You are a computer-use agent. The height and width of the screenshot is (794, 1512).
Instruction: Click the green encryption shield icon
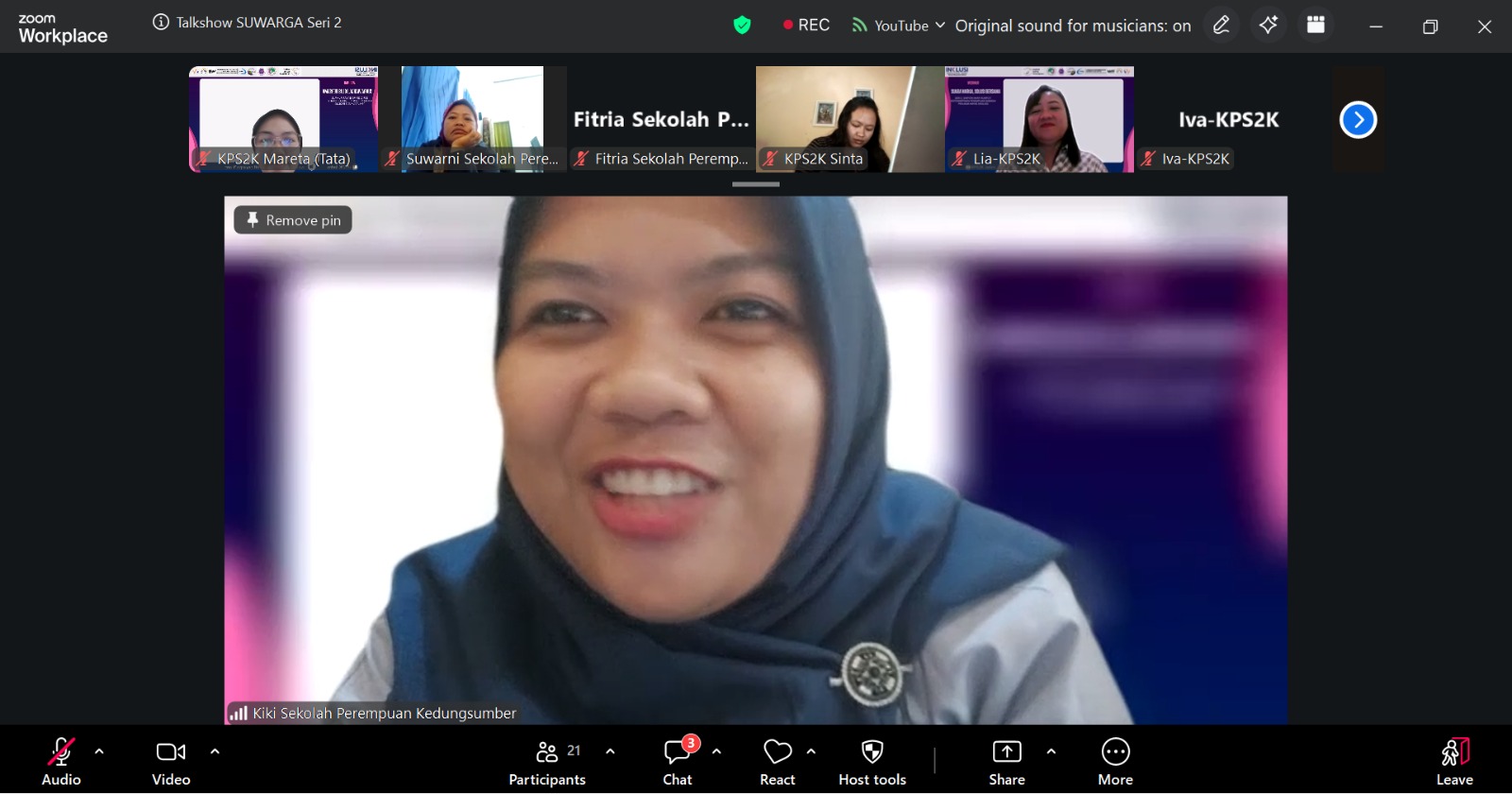742,26
